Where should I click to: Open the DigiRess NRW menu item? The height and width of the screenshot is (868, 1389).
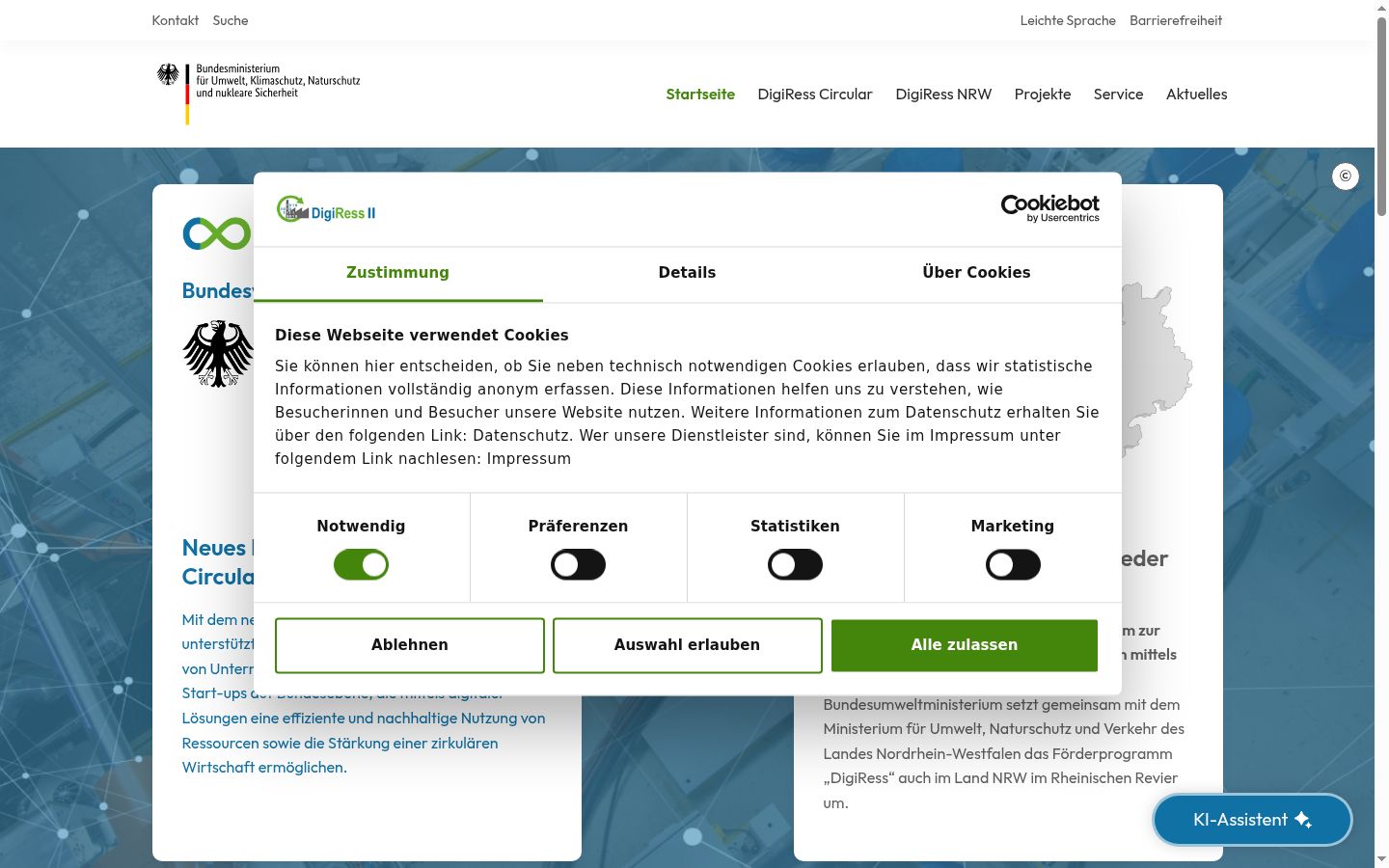(943, 95)
